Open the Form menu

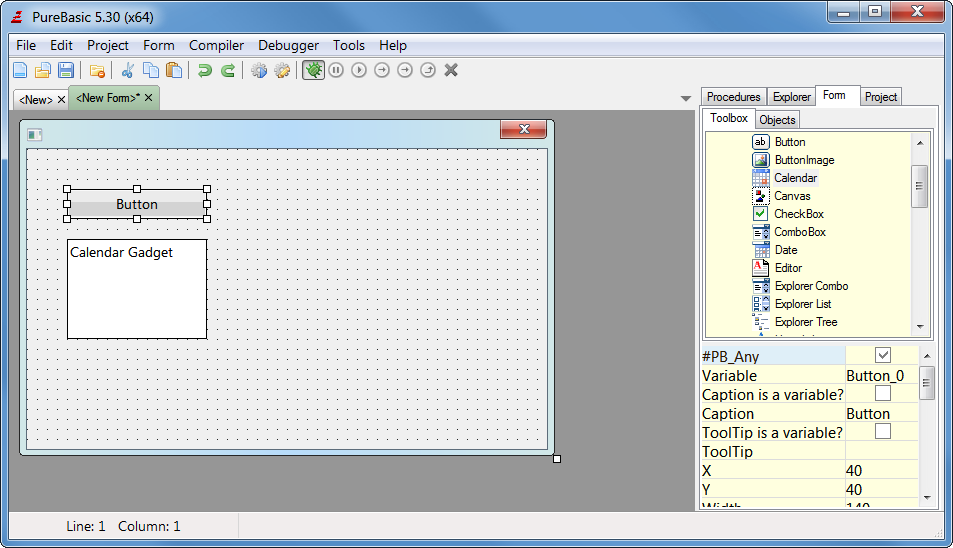point(159,46)
